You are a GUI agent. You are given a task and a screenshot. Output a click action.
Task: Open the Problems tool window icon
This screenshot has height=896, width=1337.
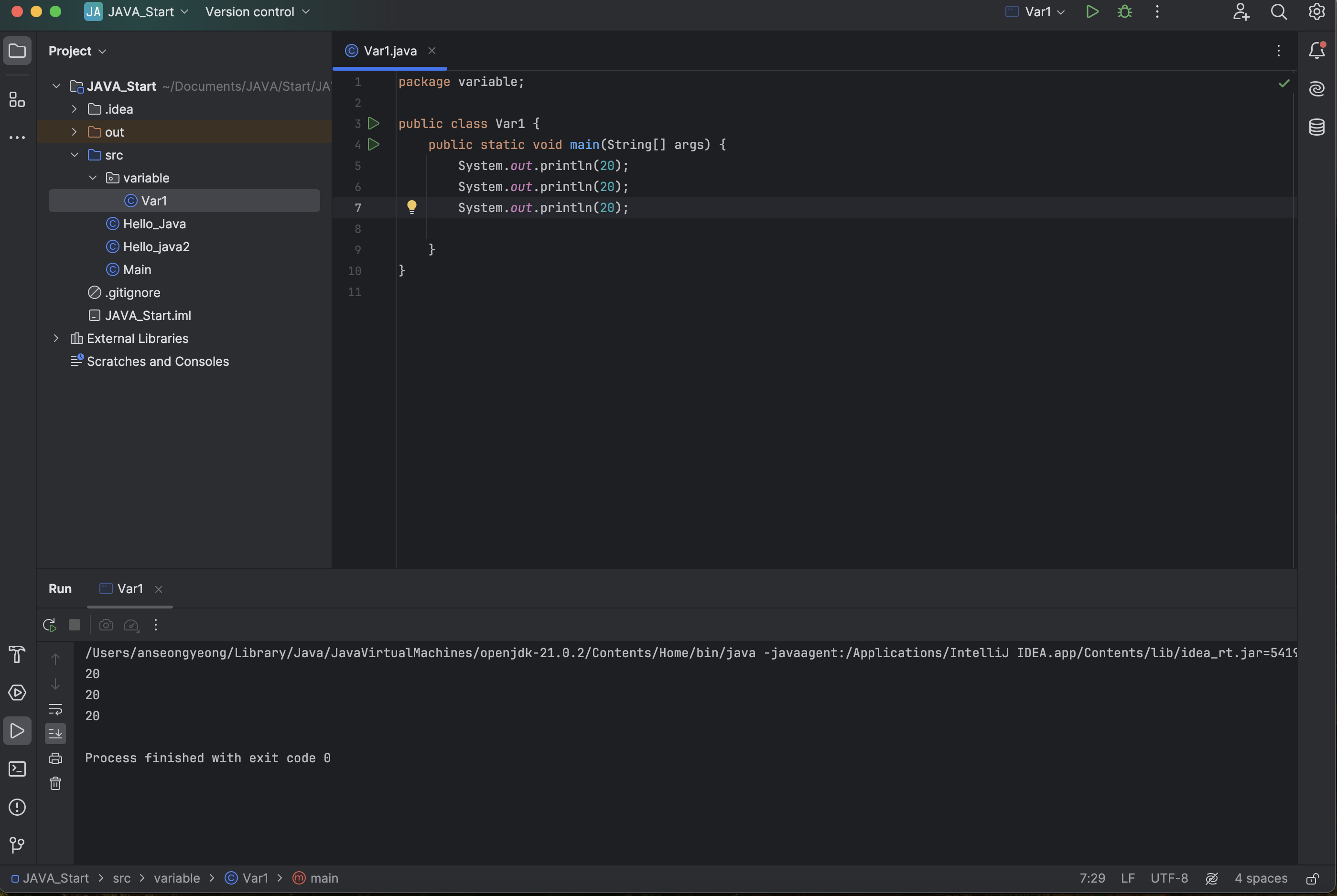pyautogui.click(x=17, y=808)
